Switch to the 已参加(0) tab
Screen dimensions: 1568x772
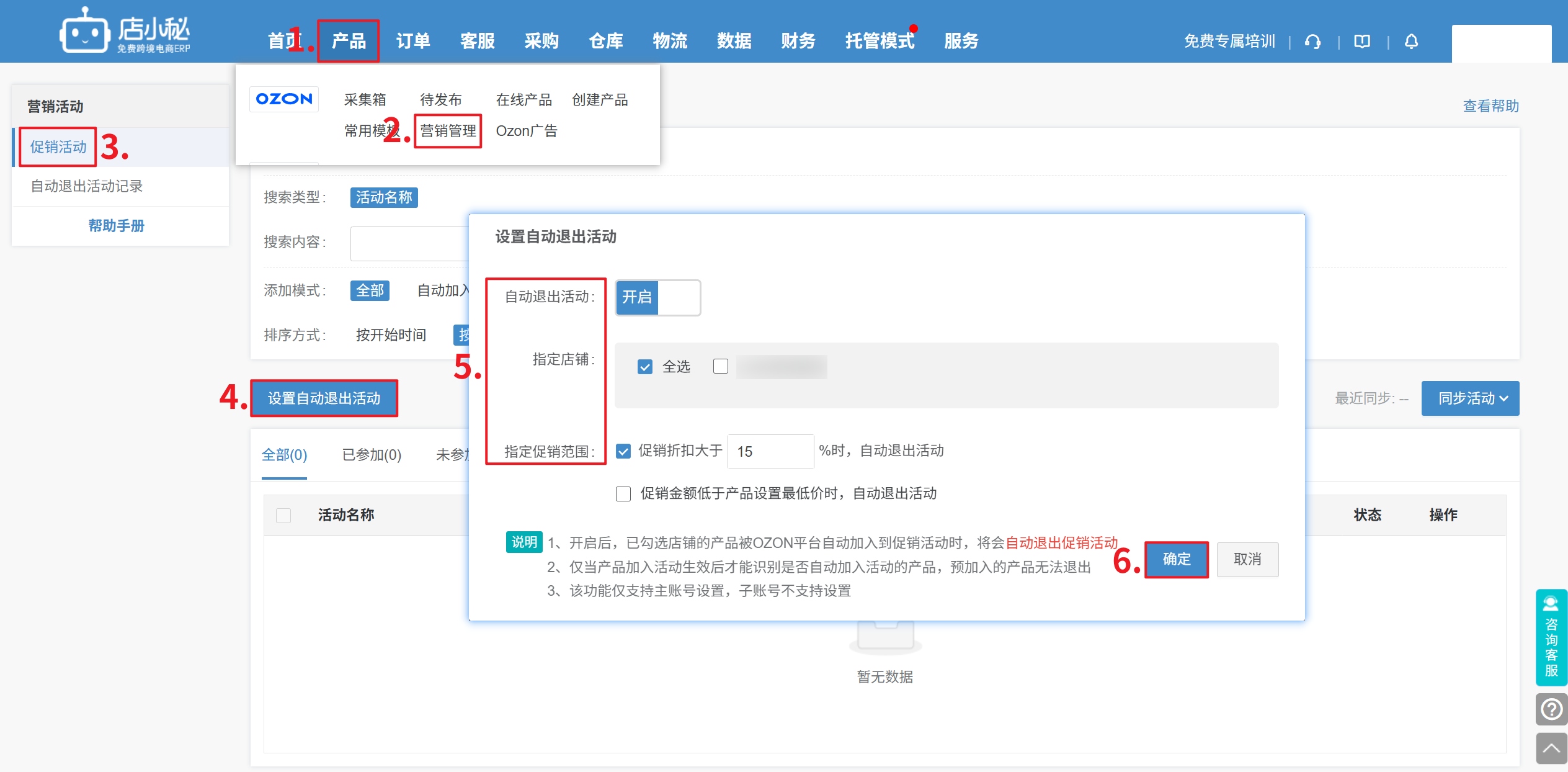point(372,455)
